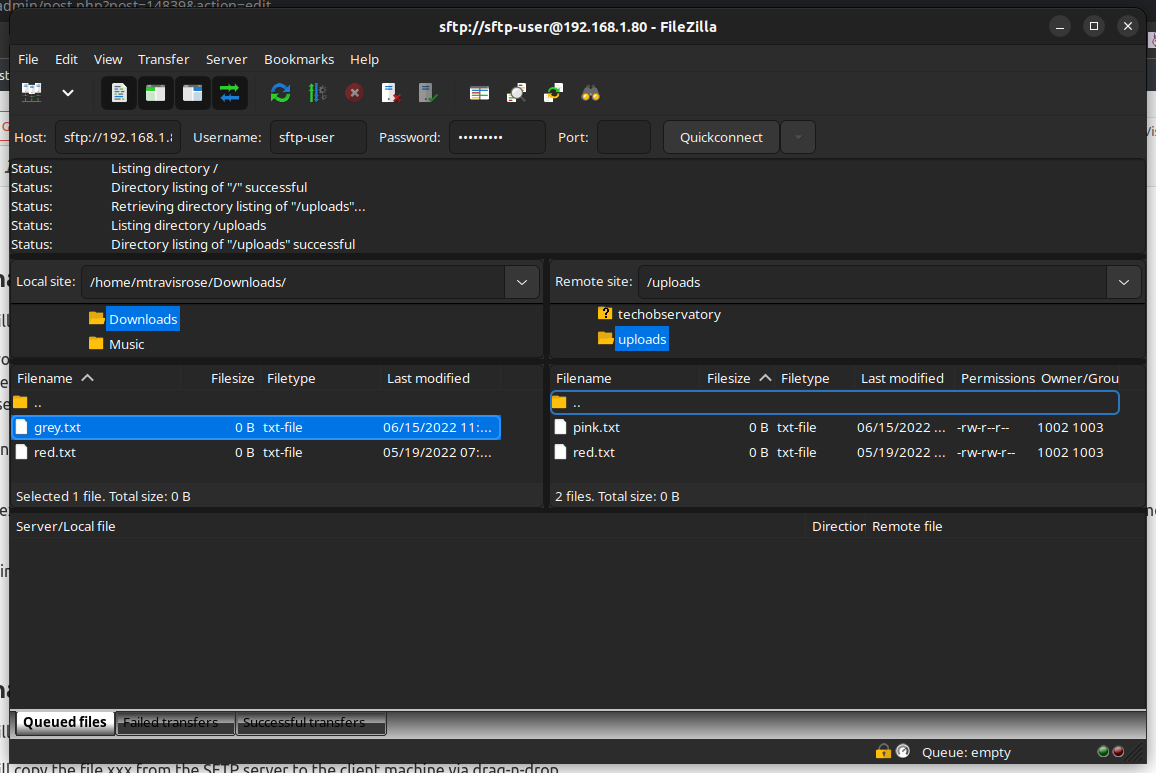1156x773 pixels.
Task: Cancel the current operation
Action: [x=354, y=92]
